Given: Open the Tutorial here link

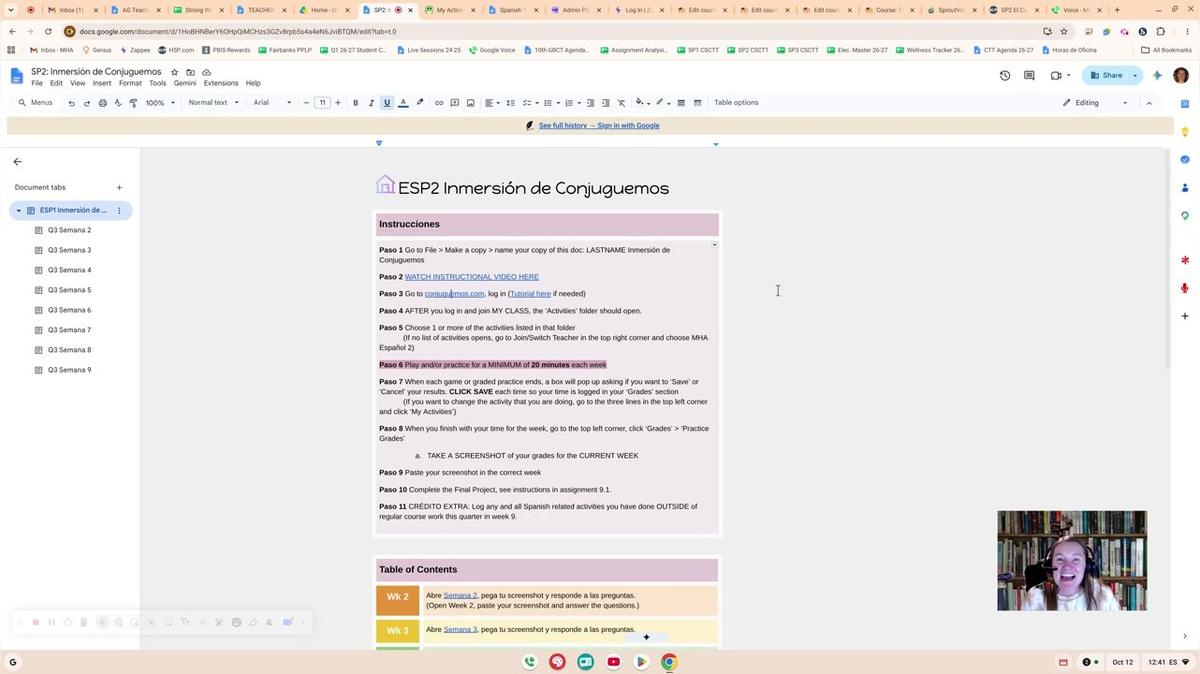Looking at the screenshot, I should click(530, 294).
